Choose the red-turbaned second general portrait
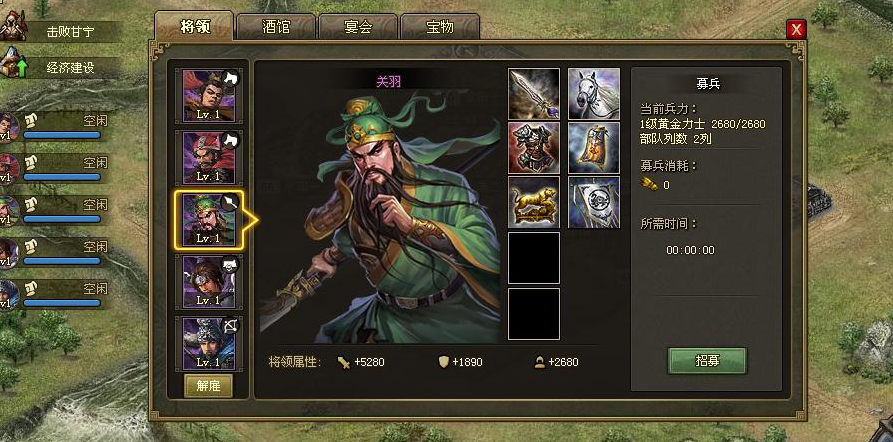The height and width of the screenshot is (442, 893). [x=208, y=158]
